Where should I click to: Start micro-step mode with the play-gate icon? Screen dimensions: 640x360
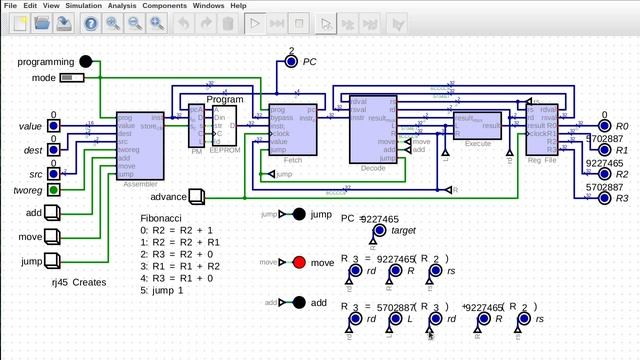(326, 23)
